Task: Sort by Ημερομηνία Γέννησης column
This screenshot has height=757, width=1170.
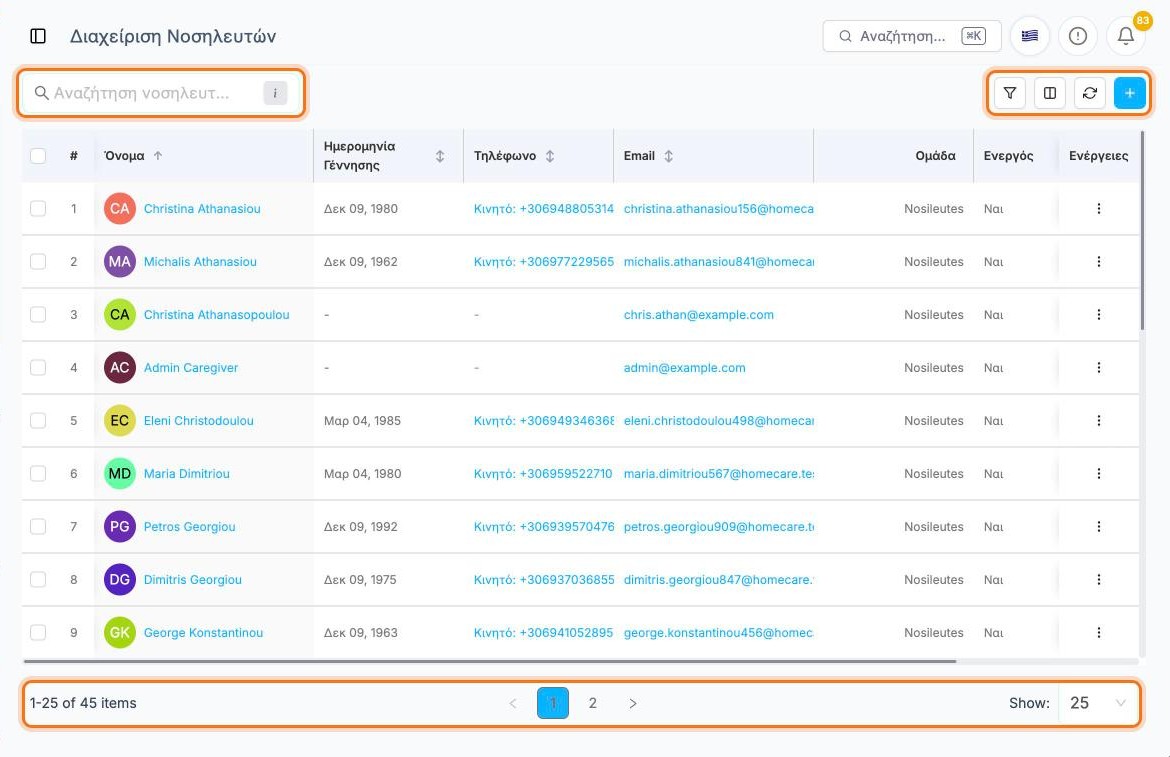Action: click(x=440, y=156)
